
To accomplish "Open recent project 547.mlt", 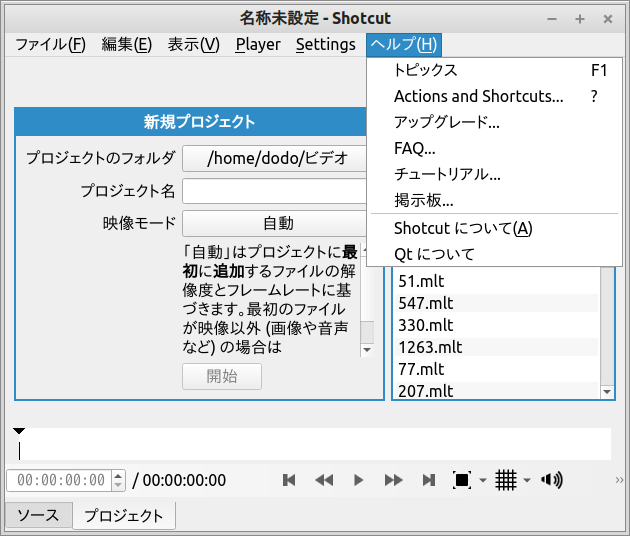I will tap(426, 304).
